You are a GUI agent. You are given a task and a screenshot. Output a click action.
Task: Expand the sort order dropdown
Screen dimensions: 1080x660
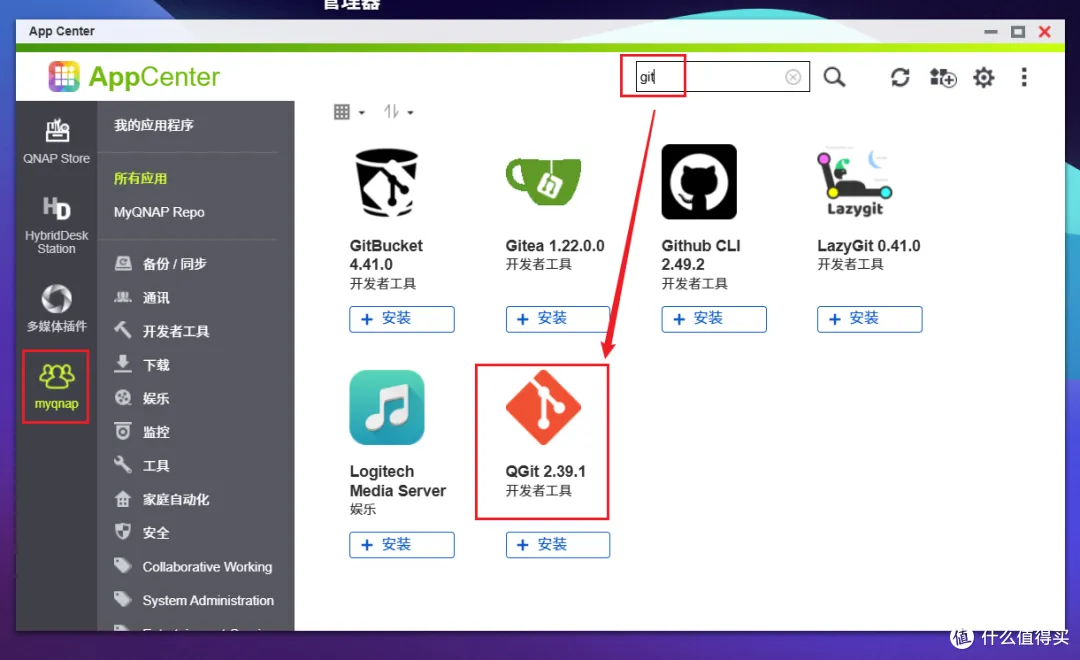(x=399, y=112)
